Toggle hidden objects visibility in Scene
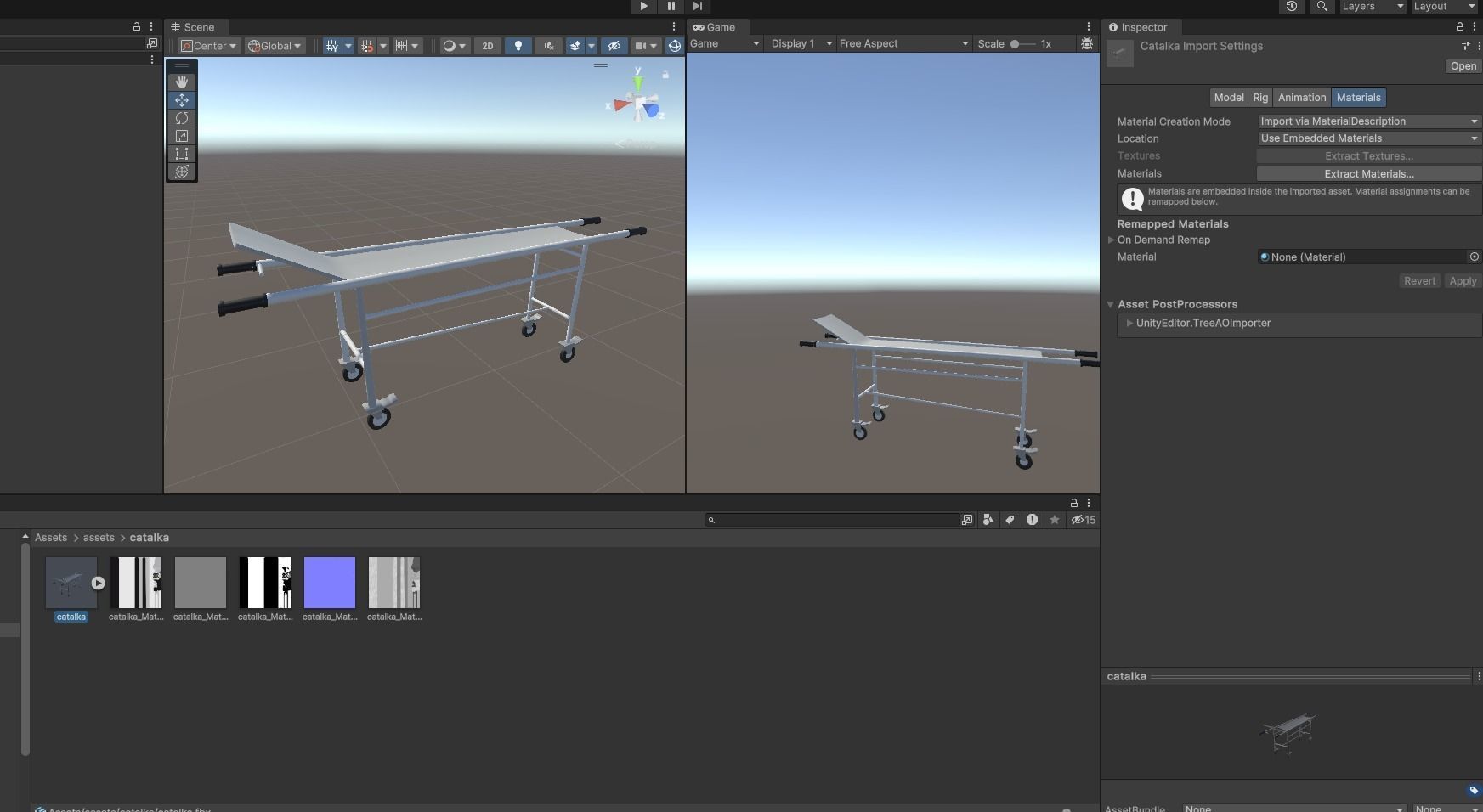Screen dimensions: 1483x812 (x=614, y=46)
